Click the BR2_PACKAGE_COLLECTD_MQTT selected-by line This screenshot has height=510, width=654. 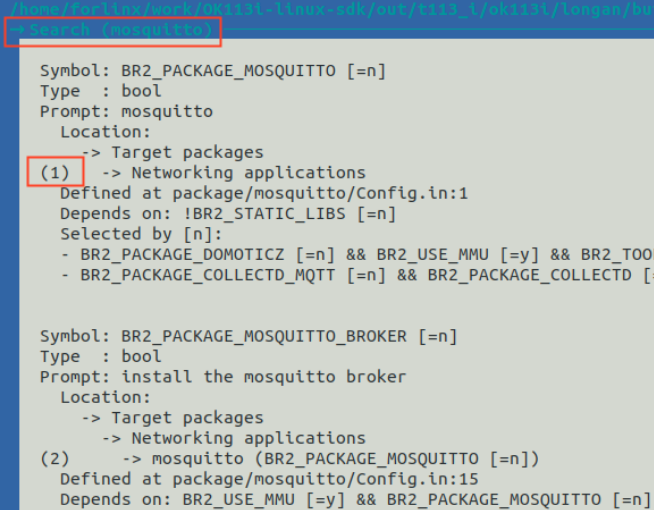[357, 275]
